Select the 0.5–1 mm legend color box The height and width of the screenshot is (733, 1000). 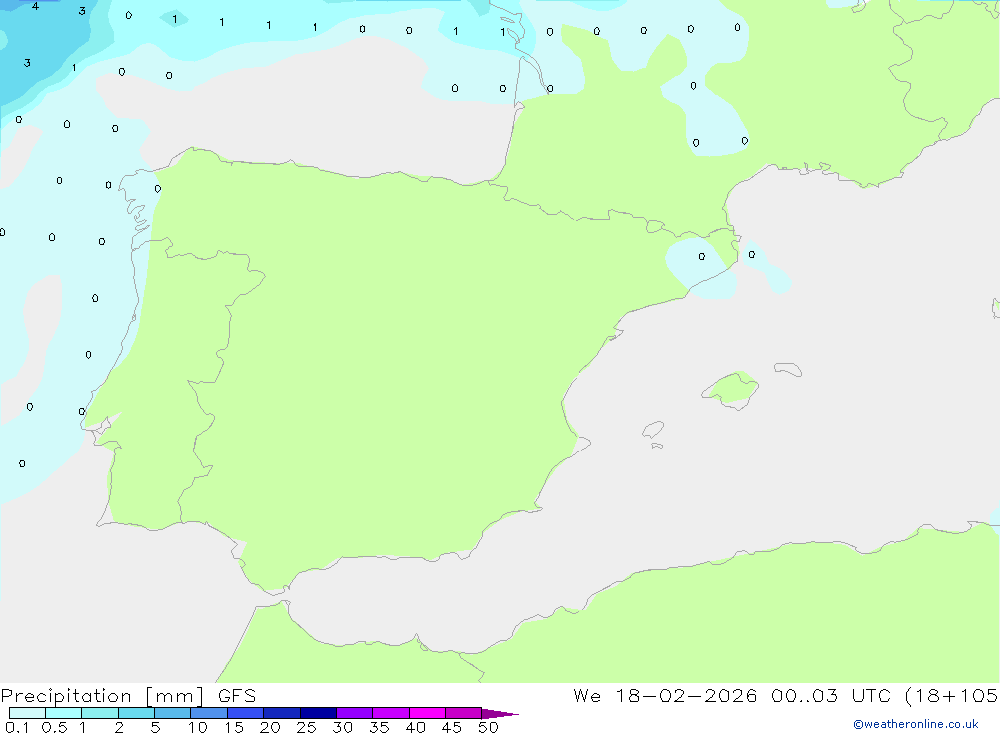(x=64, y=713)
